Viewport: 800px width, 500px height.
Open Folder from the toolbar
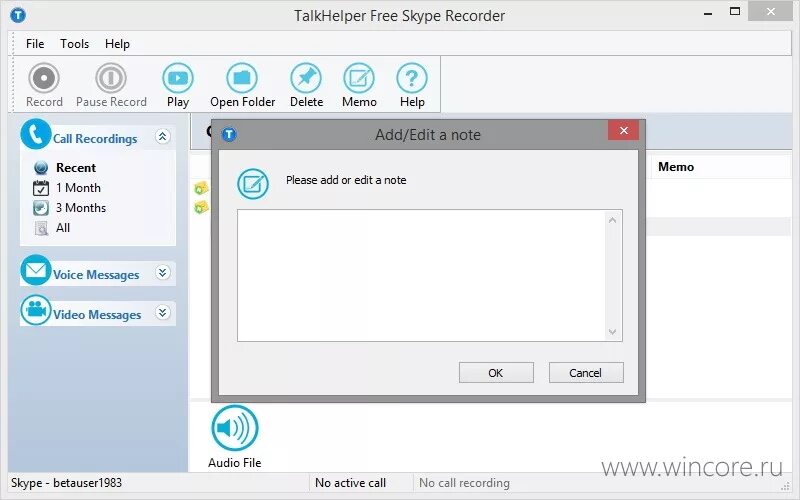[x=242, y=78]
